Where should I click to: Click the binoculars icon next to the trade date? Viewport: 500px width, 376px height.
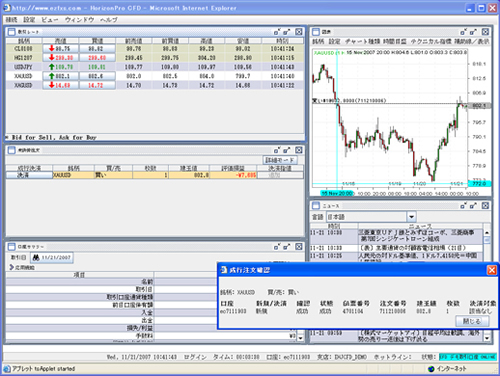(36, 257)
